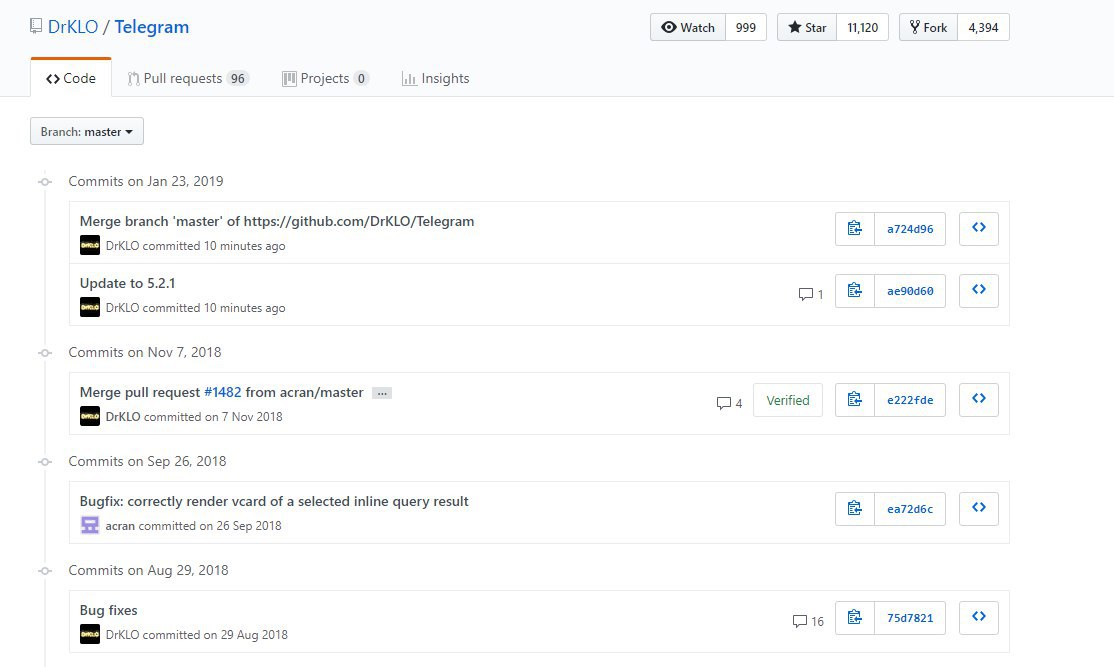The width and height of the screenshot is (1114, 667).
Task: Copy full SHA for commit 75d7821
Action: pos(855,618)
